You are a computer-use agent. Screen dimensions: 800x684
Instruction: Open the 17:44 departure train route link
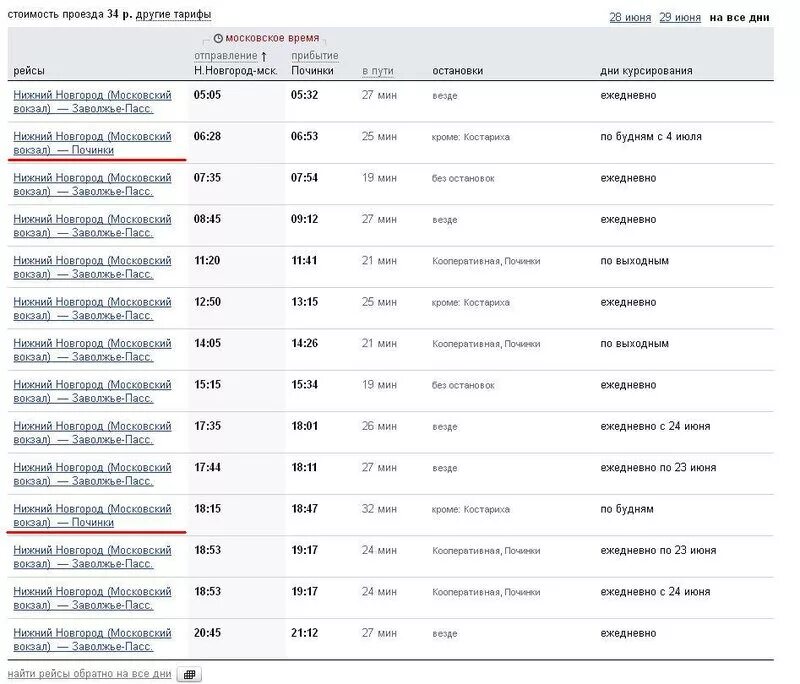point(92,474)
